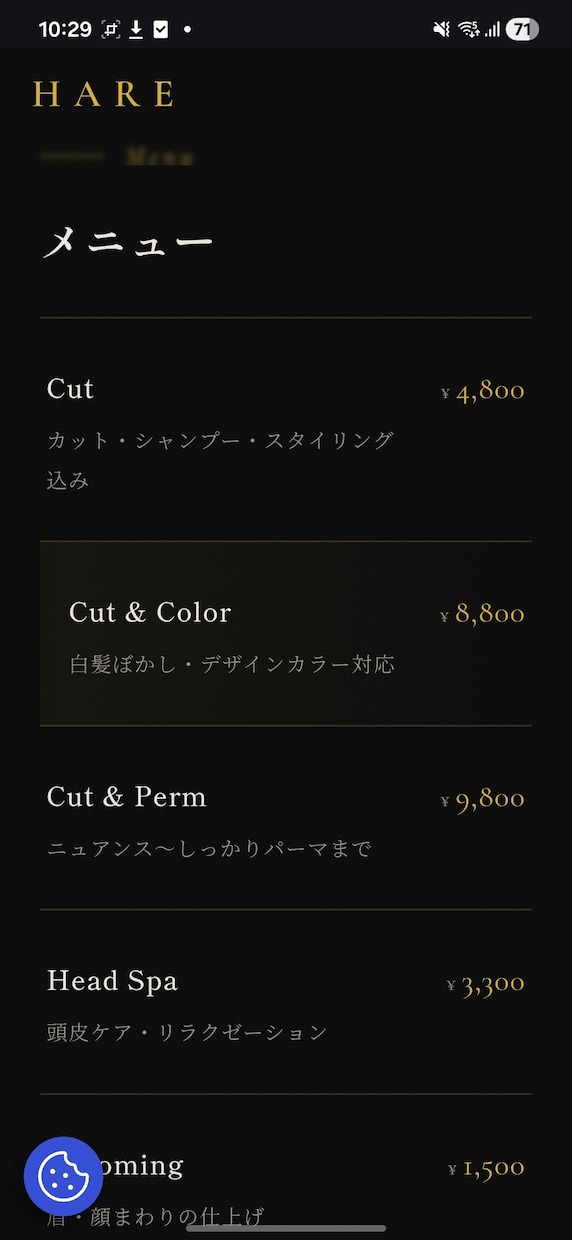Tap the checkmark task status icon

tap(161, 29)
